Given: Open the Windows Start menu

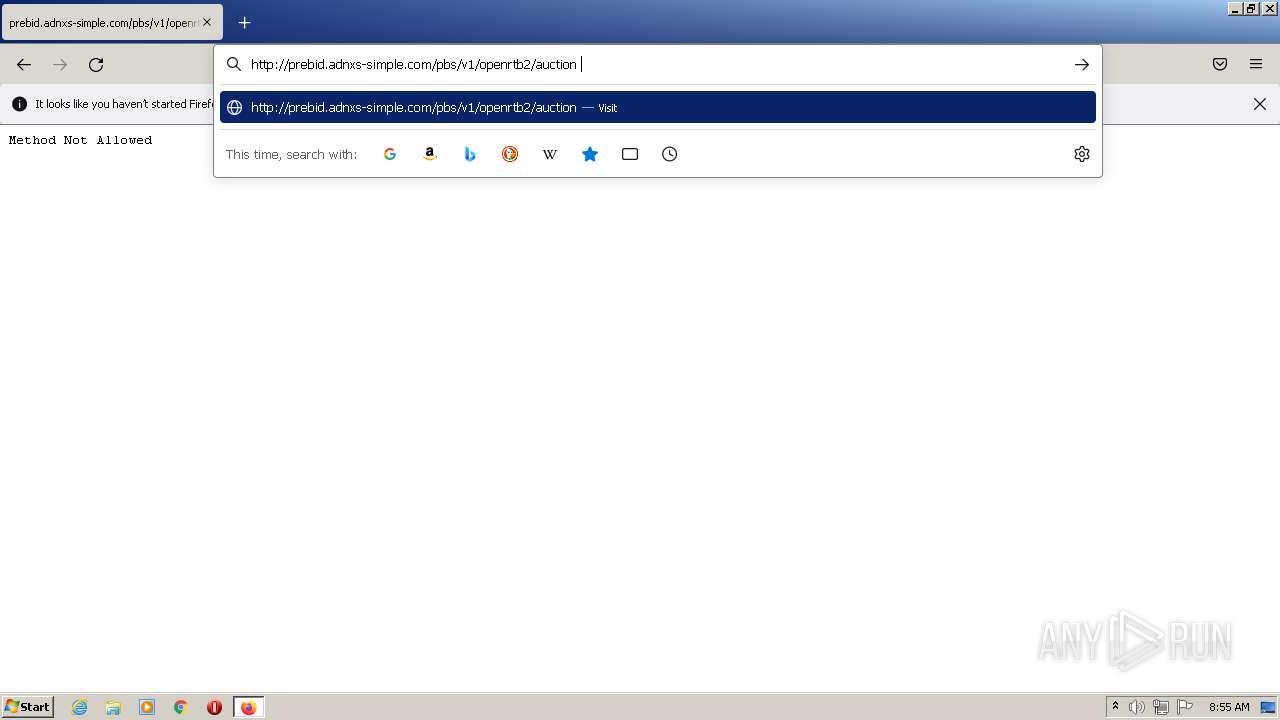Looking at the screenshot, I should pos(27,707).
